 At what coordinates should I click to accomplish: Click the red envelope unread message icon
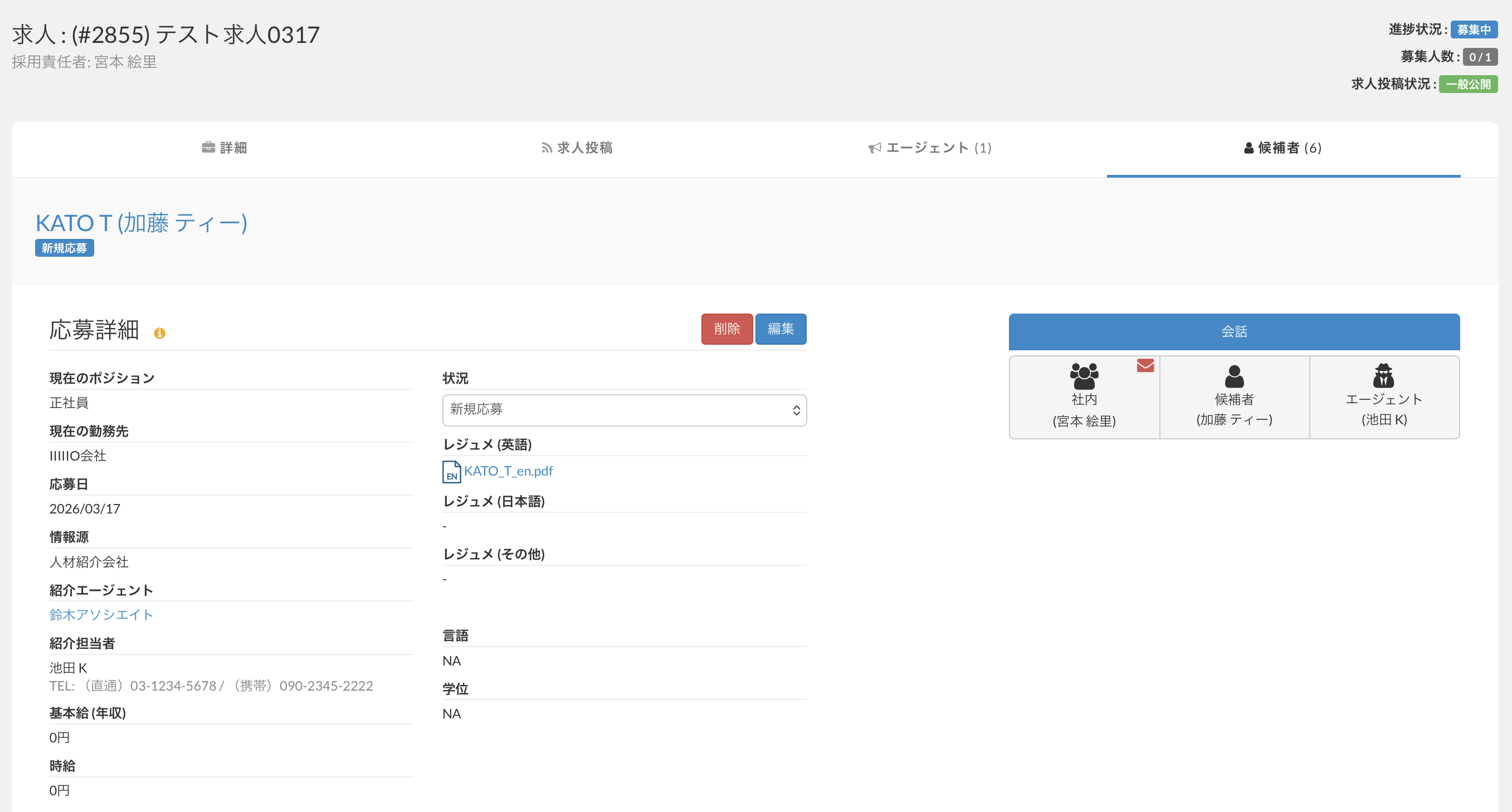(x=1145, y=365)
